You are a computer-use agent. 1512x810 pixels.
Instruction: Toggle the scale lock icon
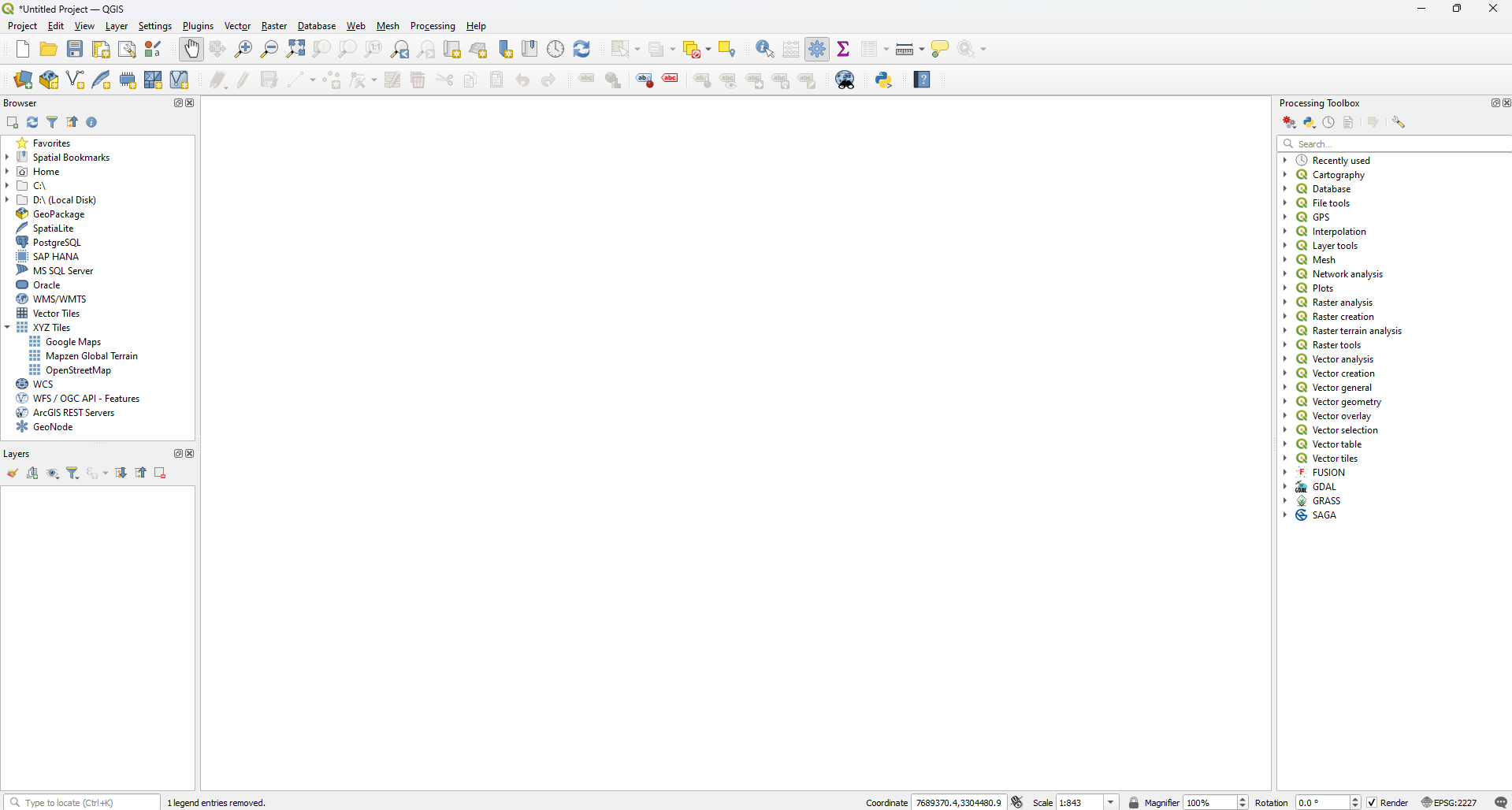[1134, 802]
